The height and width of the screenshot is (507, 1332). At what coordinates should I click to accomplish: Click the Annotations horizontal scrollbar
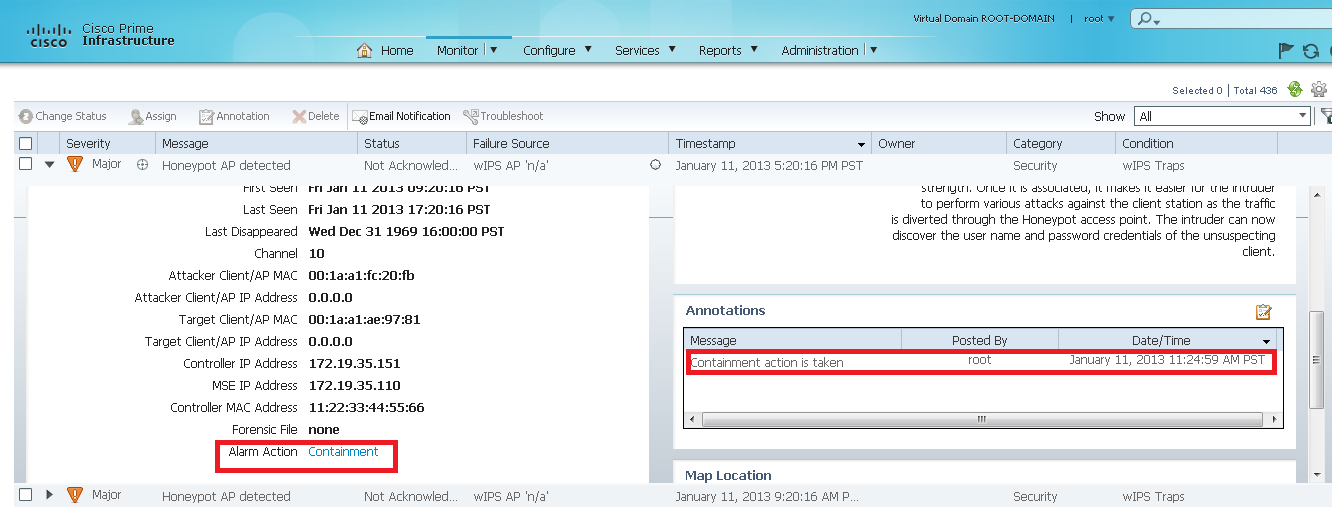pyautogui.click(x=982, y=420)
